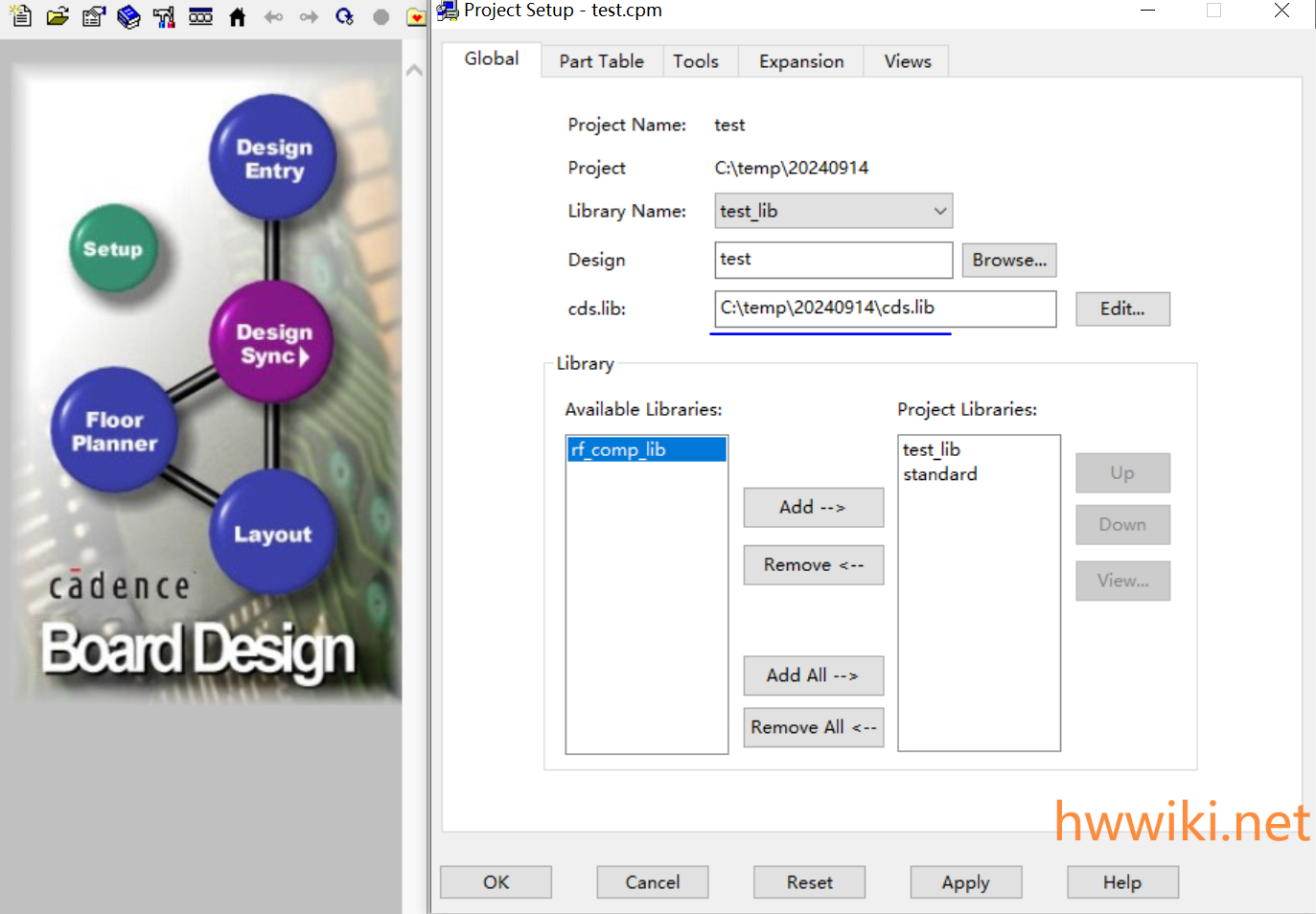Collapse the left panel with the chevron
1316x914 pixels.
(x=414, y=70)
